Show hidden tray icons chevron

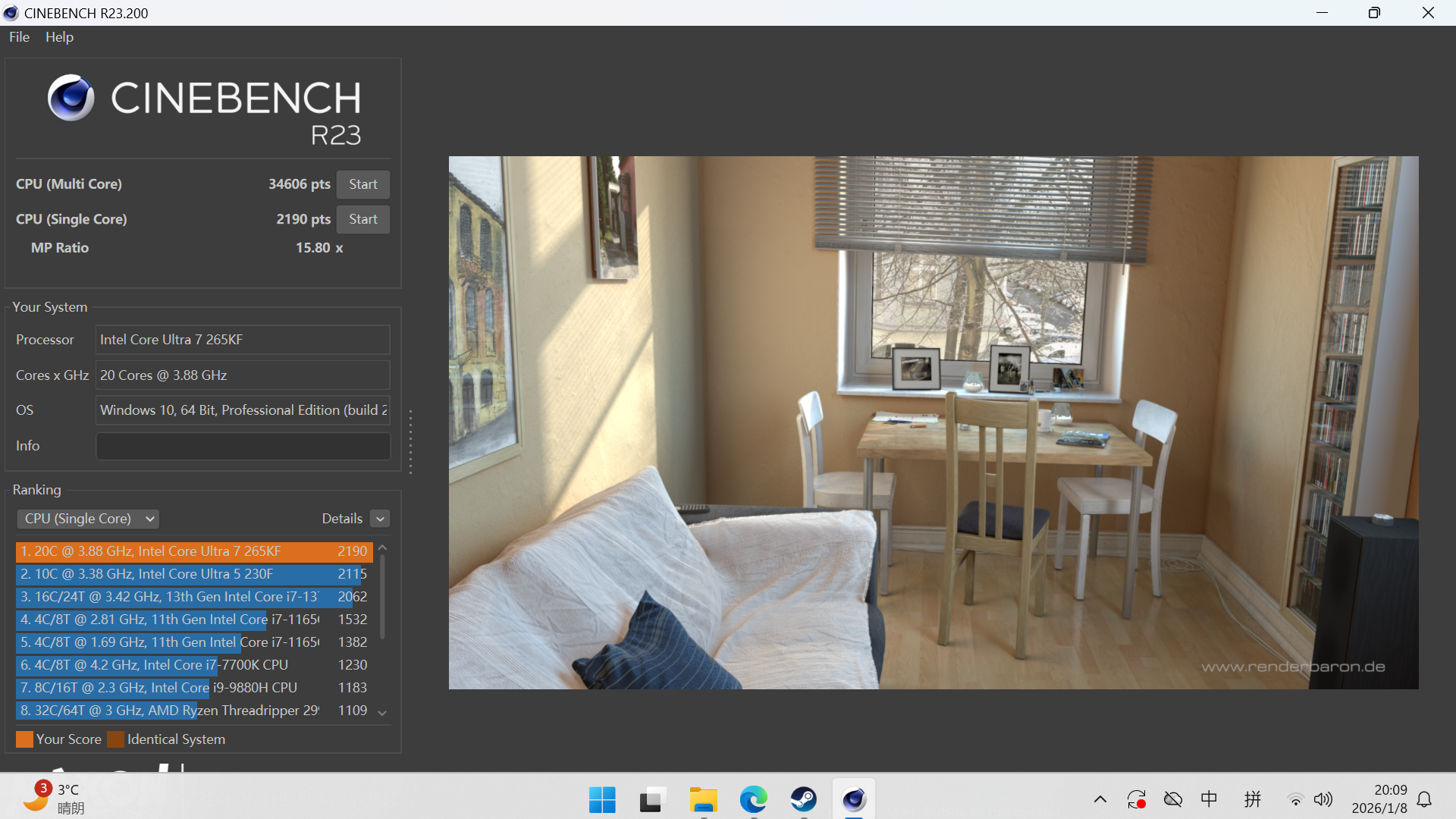(x=1100, y=799)
